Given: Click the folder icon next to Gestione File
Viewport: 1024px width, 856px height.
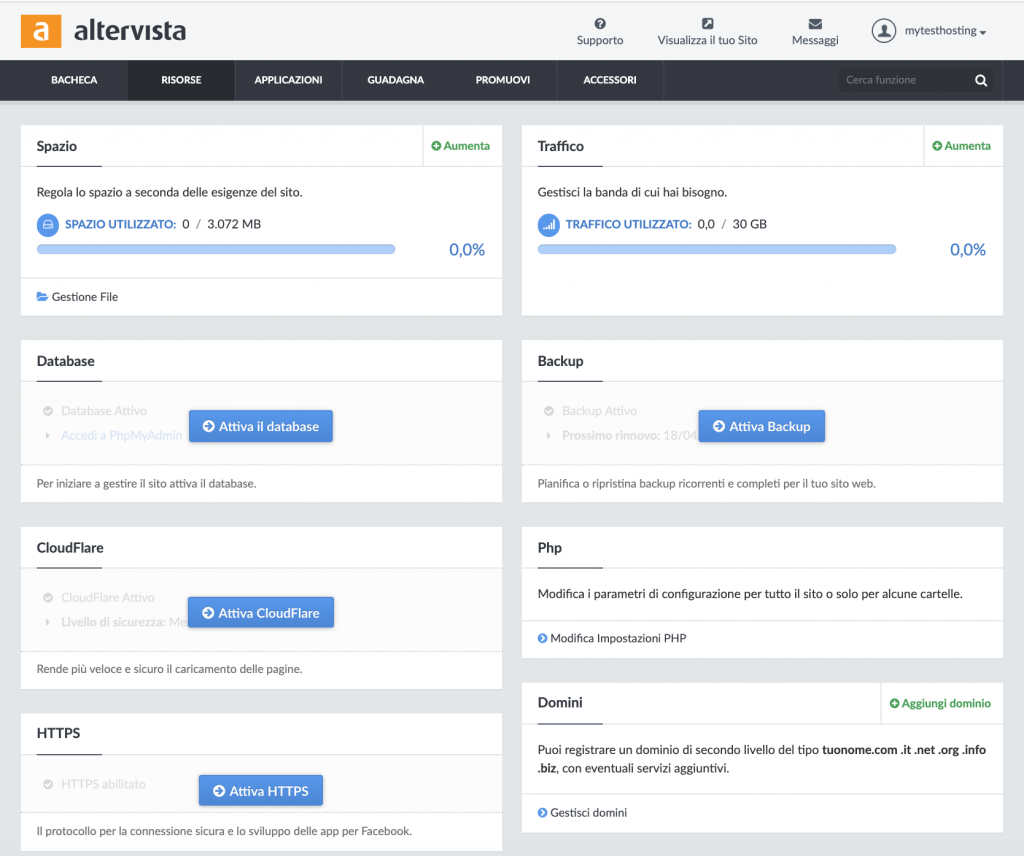Looking at the screenshot, I should coord(42,296).
